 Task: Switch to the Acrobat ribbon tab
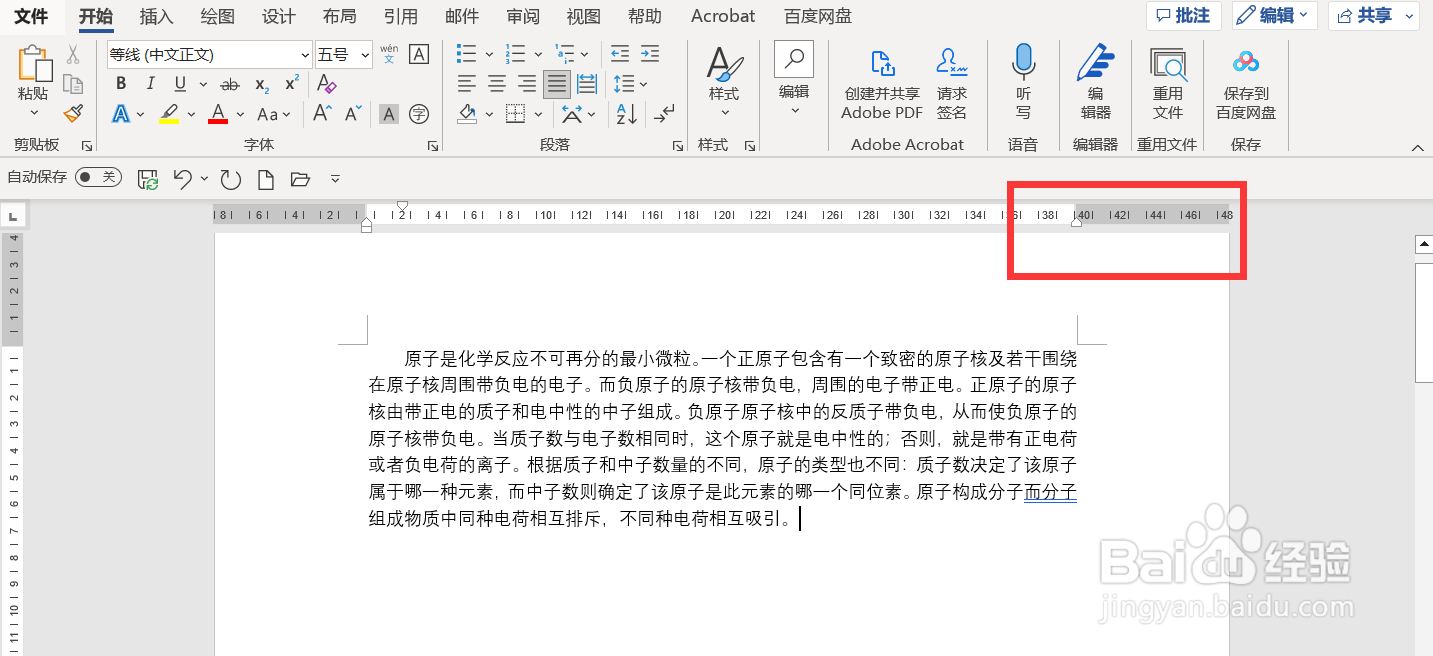[722, 16]
